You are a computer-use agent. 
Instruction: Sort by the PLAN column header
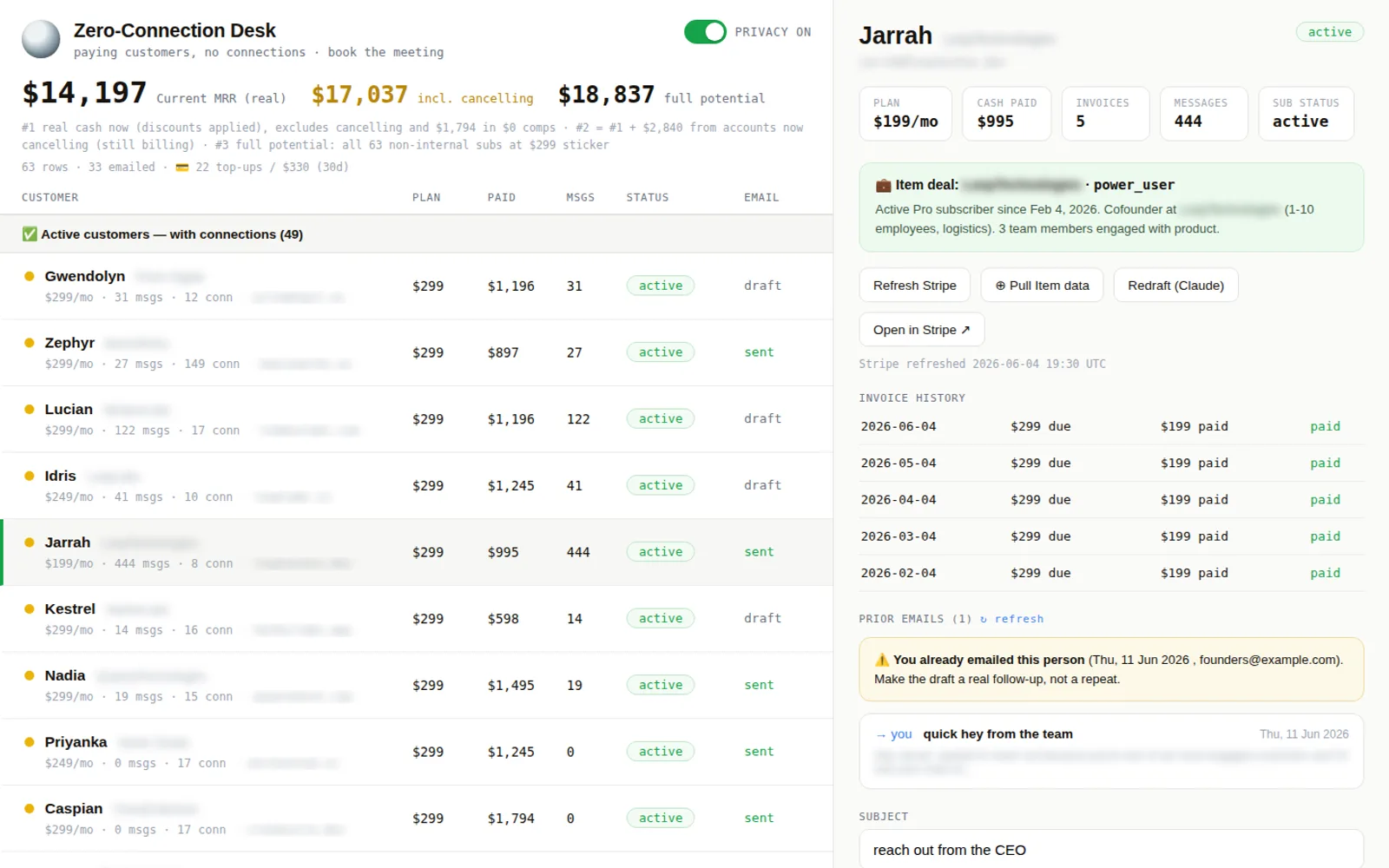click(x=426, y=198)
